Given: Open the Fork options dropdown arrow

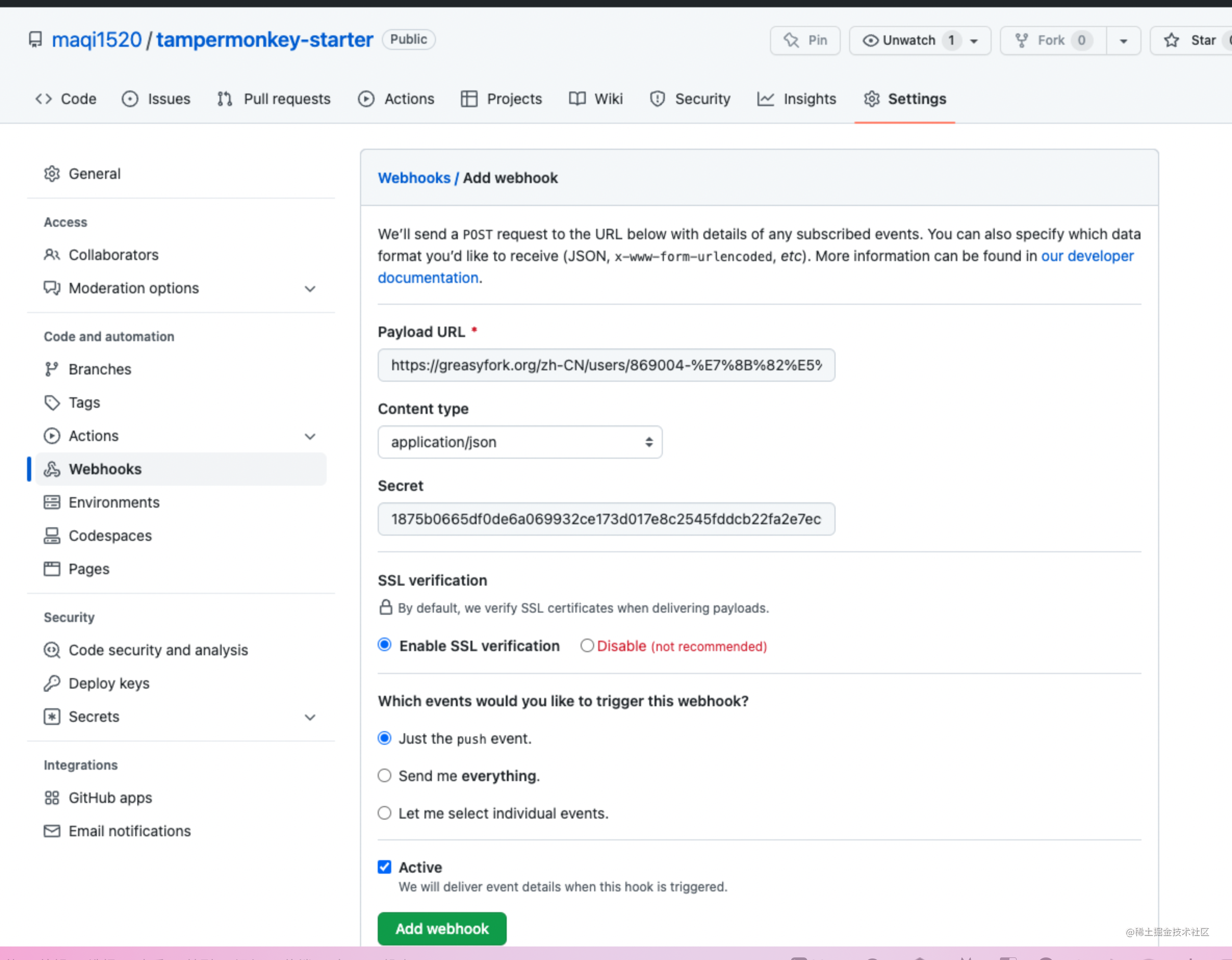Looking at the screenshot, I should click(x=1123, y=41).
